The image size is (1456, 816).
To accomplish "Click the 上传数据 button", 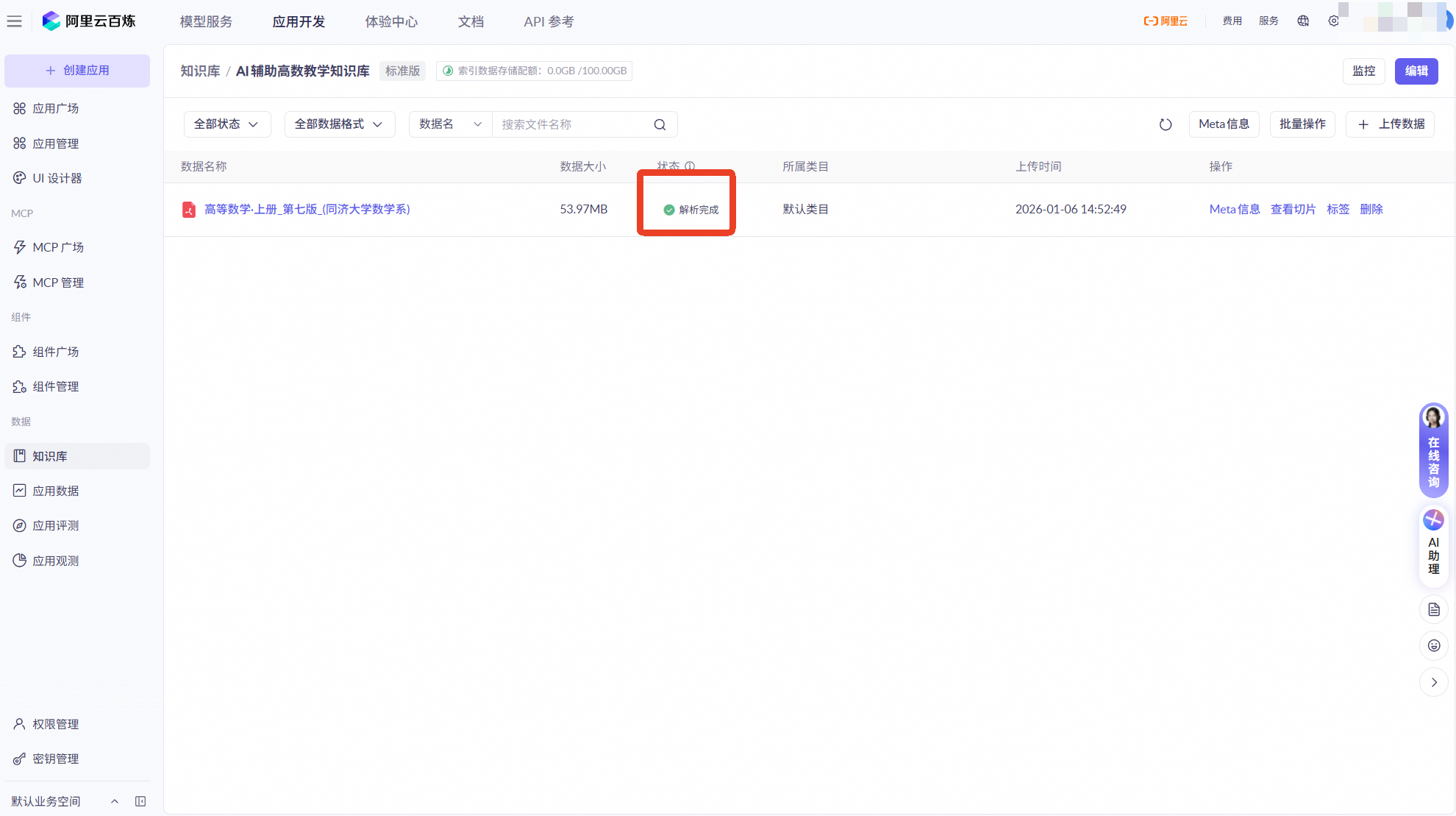I will (1391, 124).
